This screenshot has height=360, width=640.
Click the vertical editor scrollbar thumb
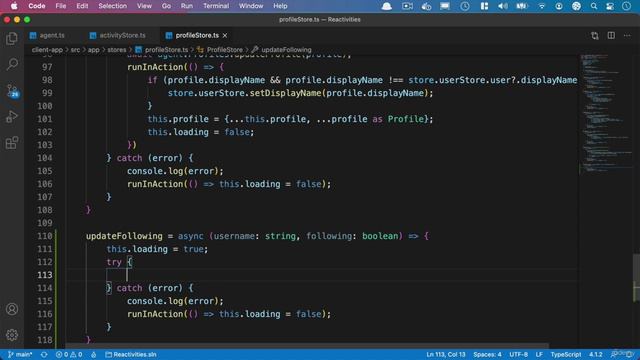(636, 278)
